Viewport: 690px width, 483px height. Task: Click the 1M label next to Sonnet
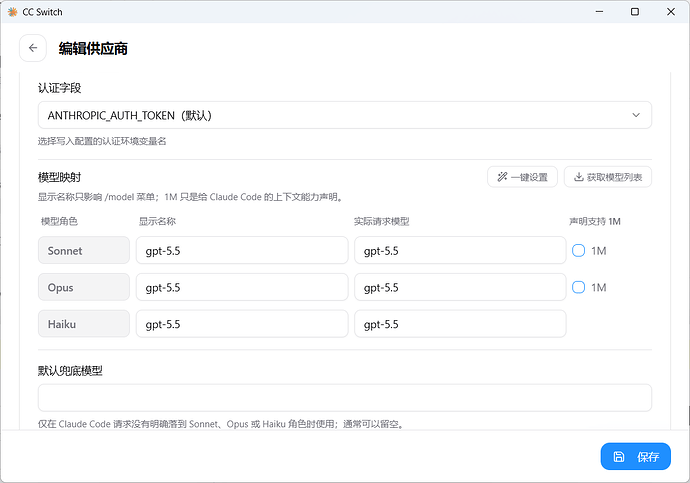click(x=598, y=251)
